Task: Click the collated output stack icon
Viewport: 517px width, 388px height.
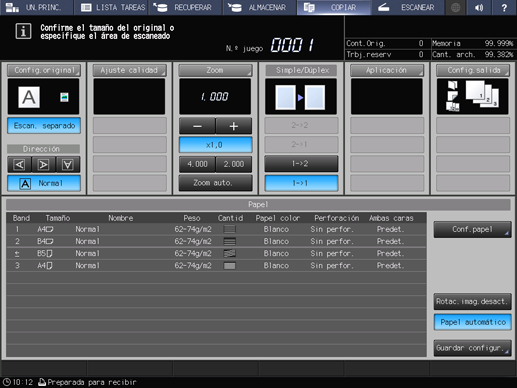Action: point(482,94)
